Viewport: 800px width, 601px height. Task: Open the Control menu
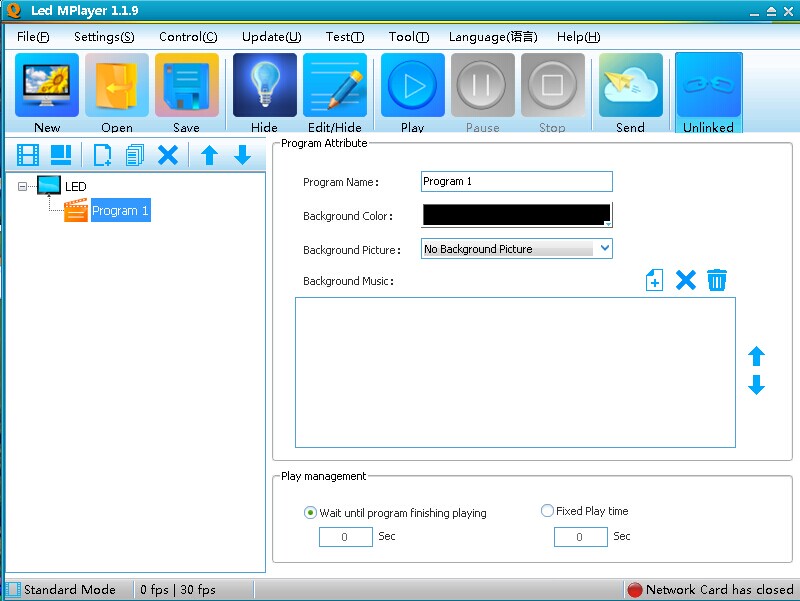pyautogui.click(x=188, y=36)
